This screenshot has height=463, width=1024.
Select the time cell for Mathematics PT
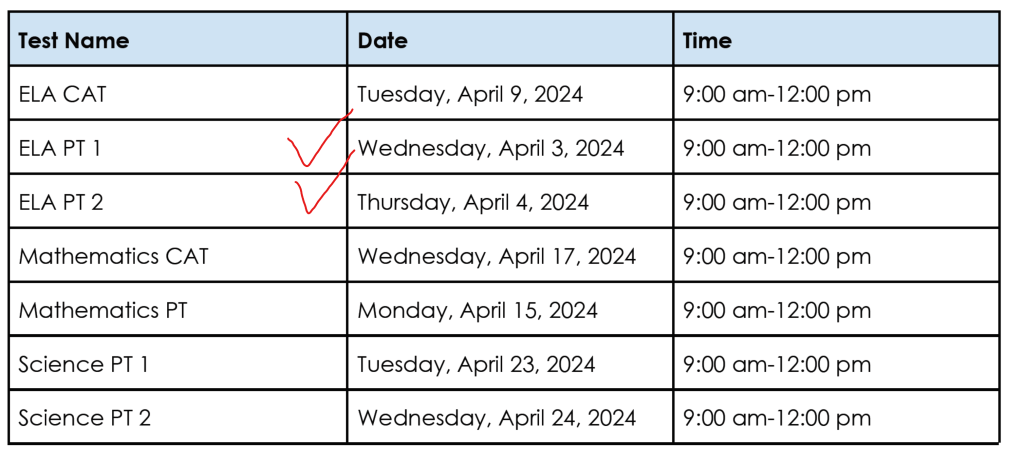click(x=777, y=311)
